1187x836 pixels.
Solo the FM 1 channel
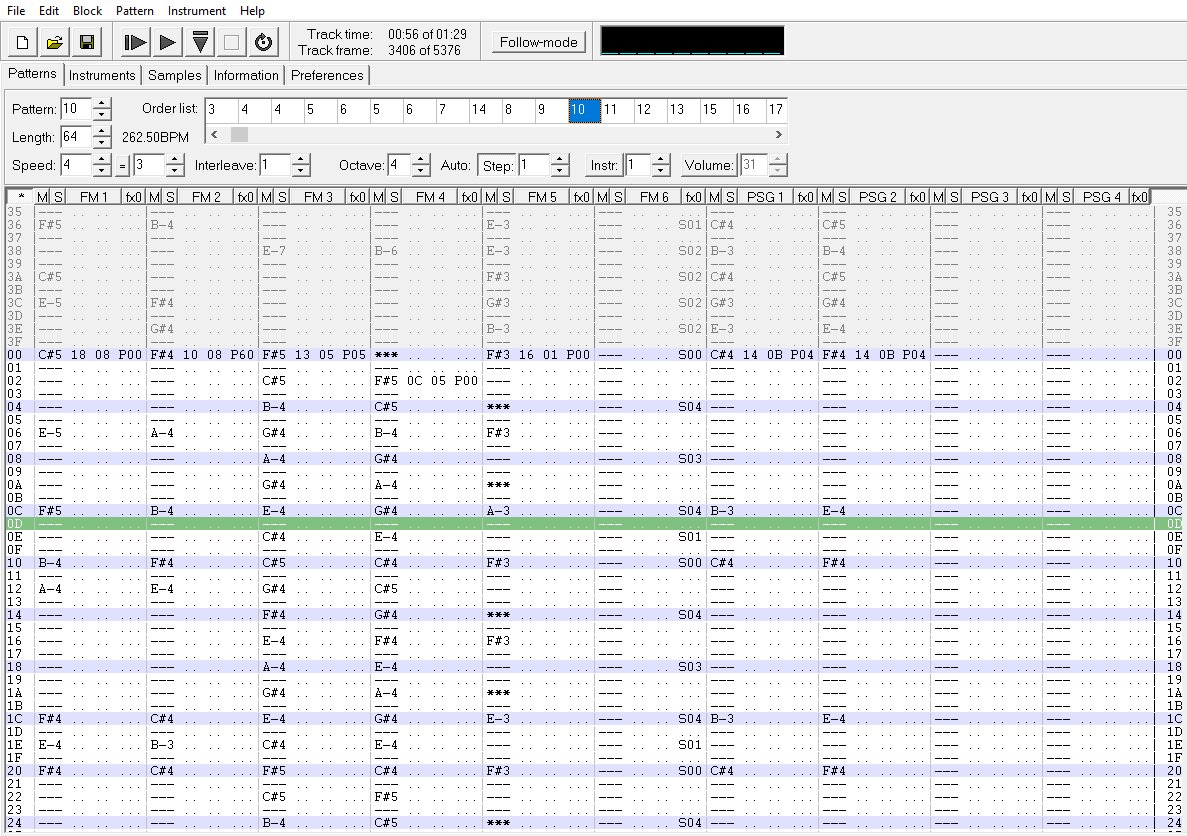click(58, 197)
